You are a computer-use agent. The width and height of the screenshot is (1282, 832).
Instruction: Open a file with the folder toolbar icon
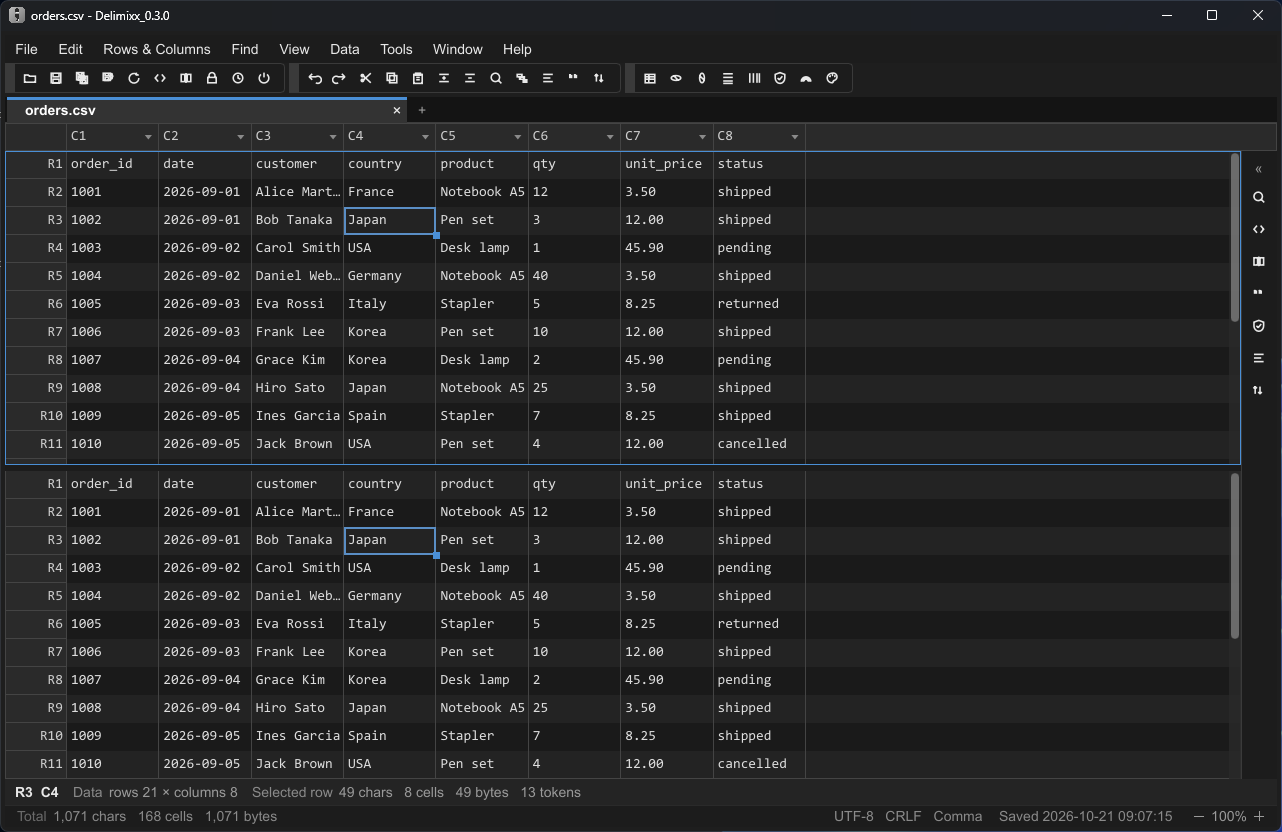click(x=30, y=78)
